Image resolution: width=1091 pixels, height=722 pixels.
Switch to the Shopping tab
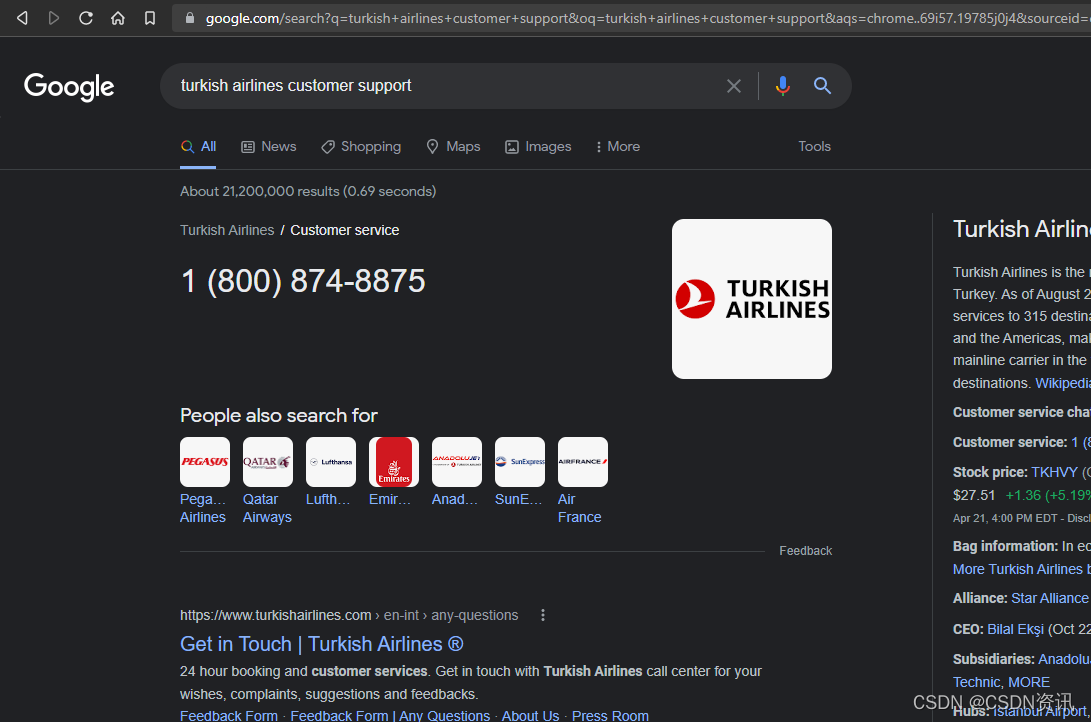[361, 147]
